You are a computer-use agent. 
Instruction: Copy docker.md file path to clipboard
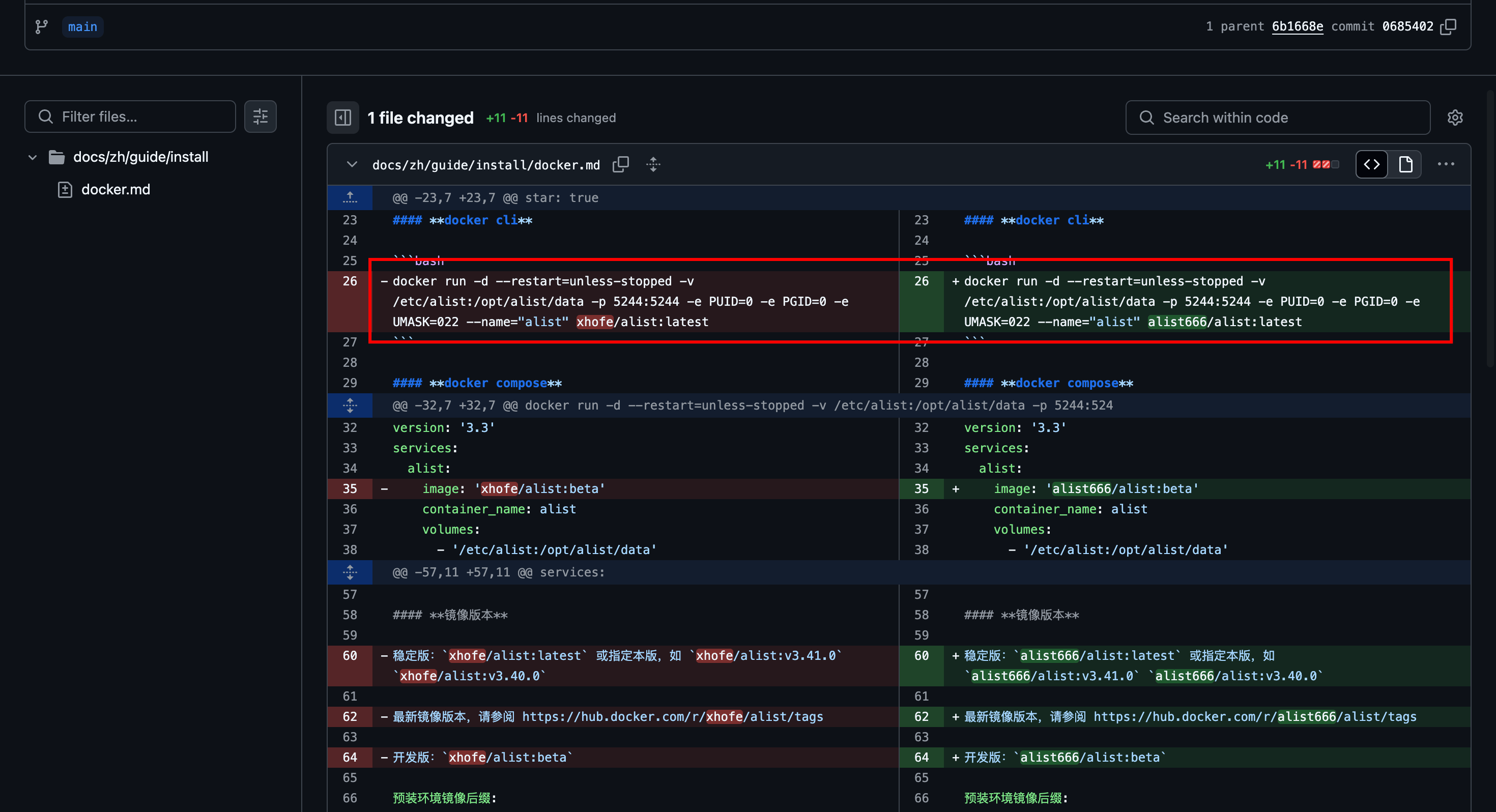click(x=620, y=164)
